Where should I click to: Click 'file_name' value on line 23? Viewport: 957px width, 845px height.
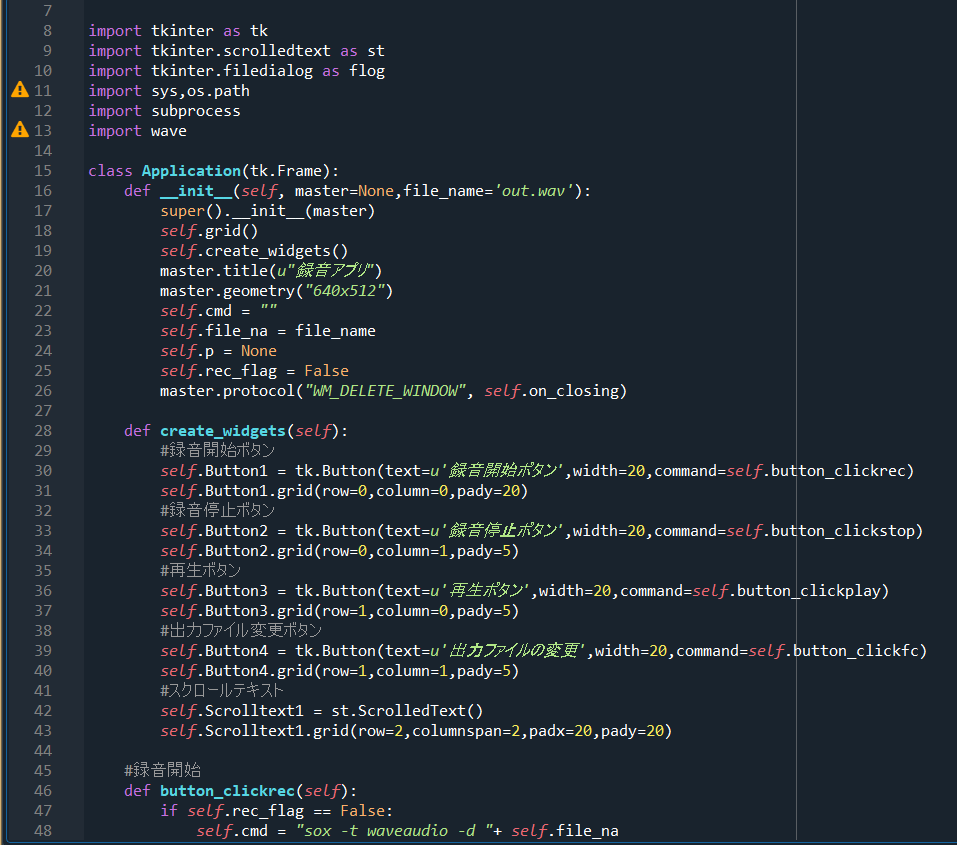(335, 331)
